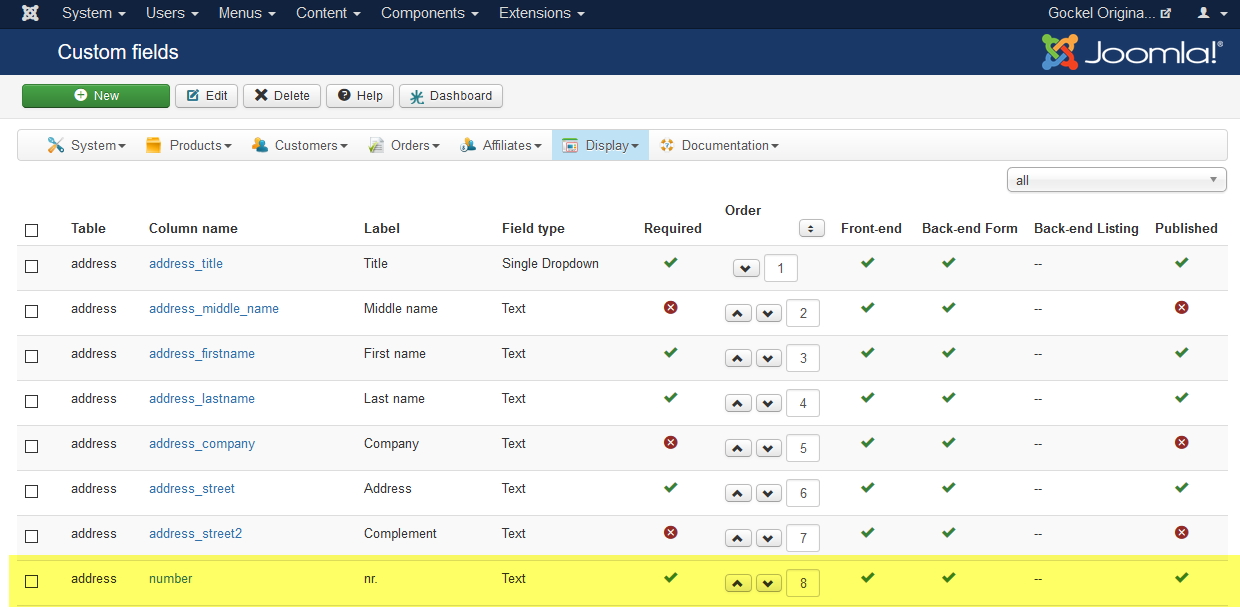Toggle required status for address_middle_name
The height and width of the screenshot is (607, 1240).
tap(671, 308)
